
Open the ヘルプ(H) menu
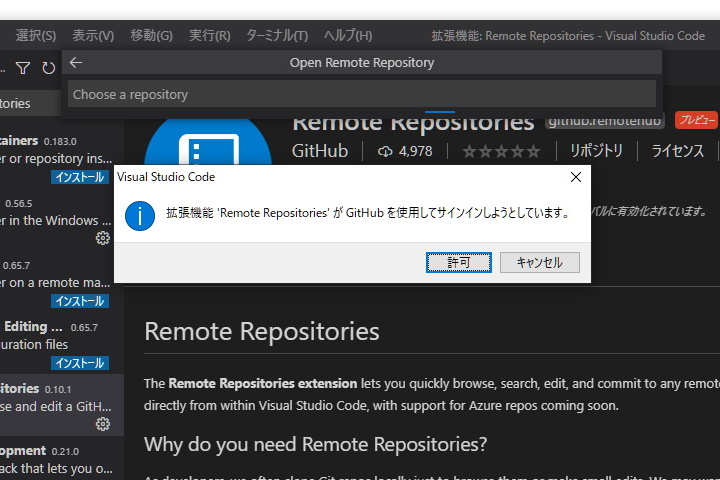coord(348,35)
